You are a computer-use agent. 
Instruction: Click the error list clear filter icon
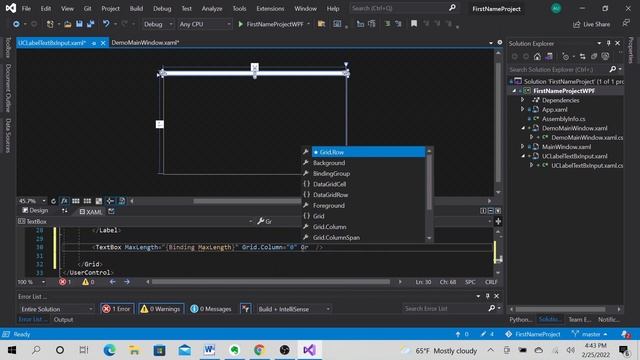coord(245,309)
